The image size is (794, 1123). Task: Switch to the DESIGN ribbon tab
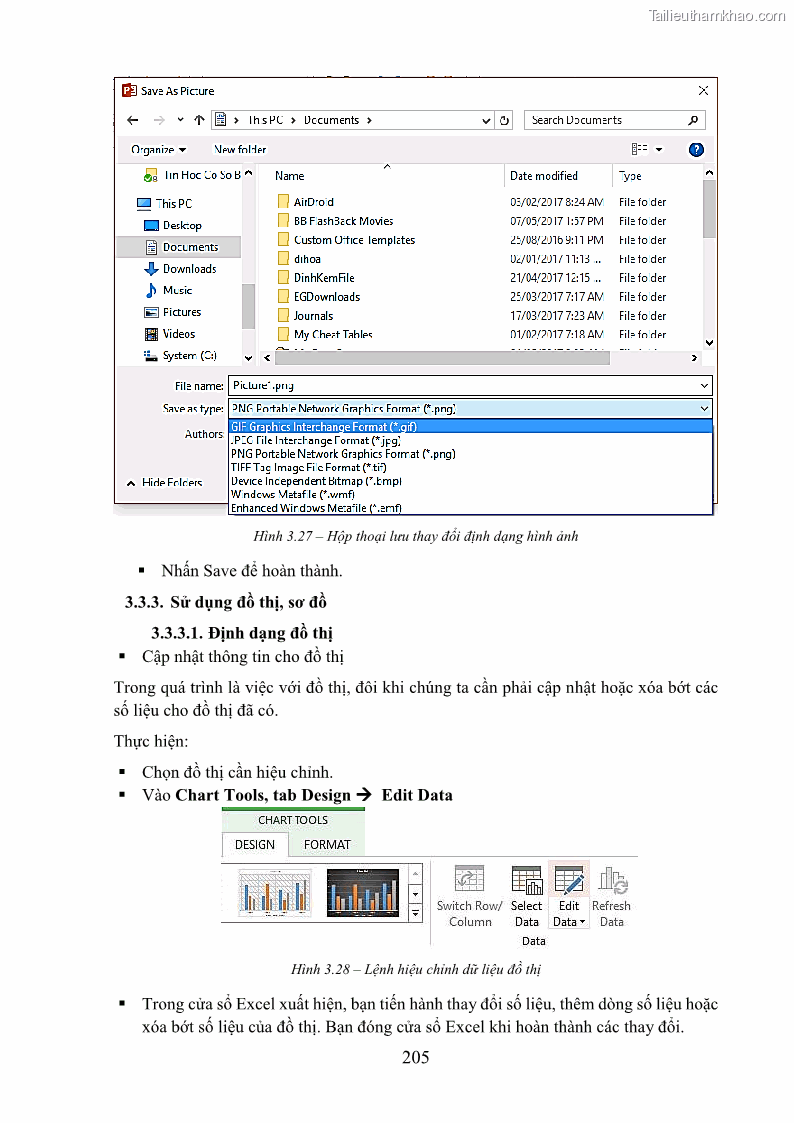(x=255, y=844)
